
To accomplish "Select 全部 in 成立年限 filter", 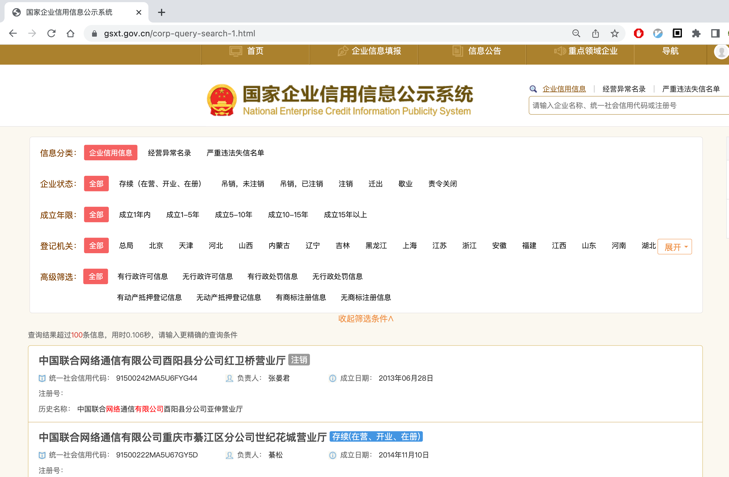I will pos(96,214).
